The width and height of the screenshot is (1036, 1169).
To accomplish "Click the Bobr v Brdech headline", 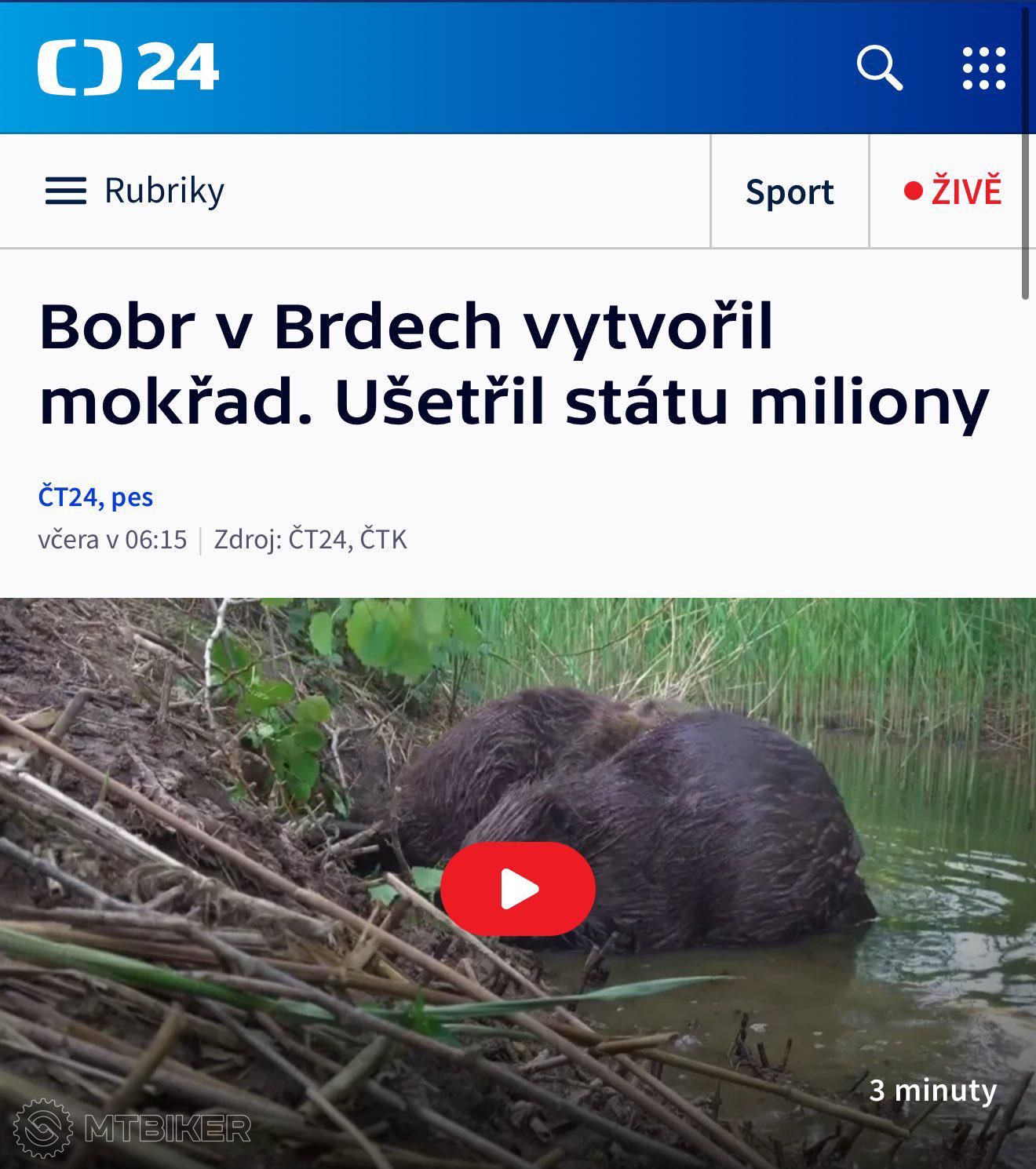I will [x=514, y=364].
